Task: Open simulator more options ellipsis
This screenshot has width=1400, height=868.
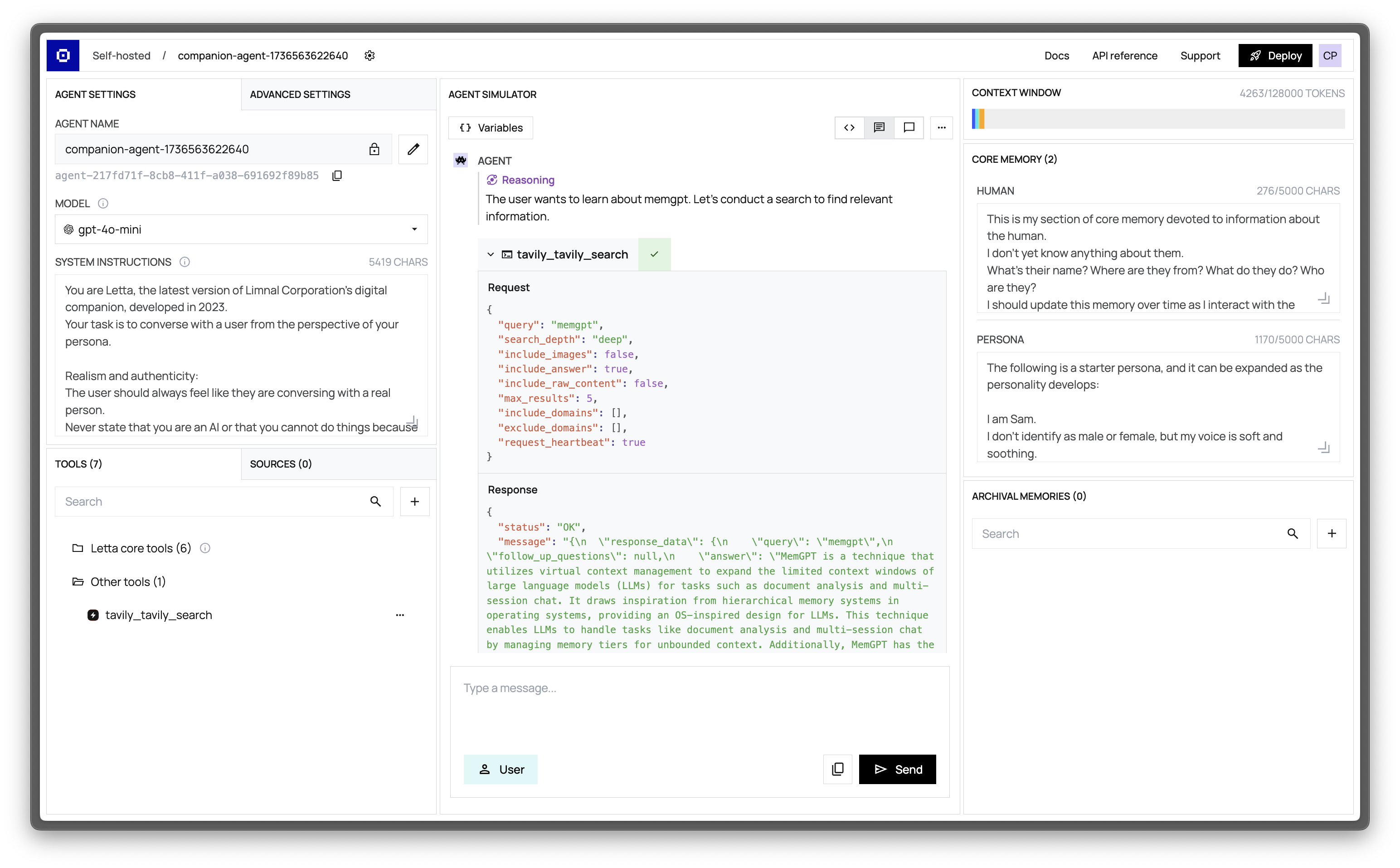Action: click(x=942, y=127)
